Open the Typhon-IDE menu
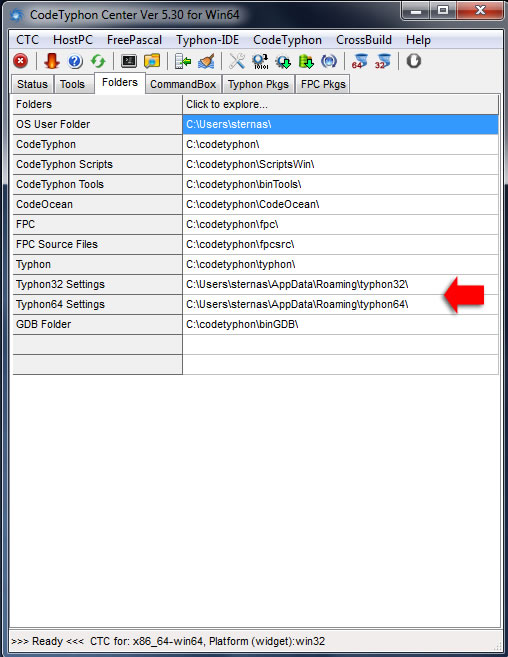508x657 pixels. (x=207, y=40)
